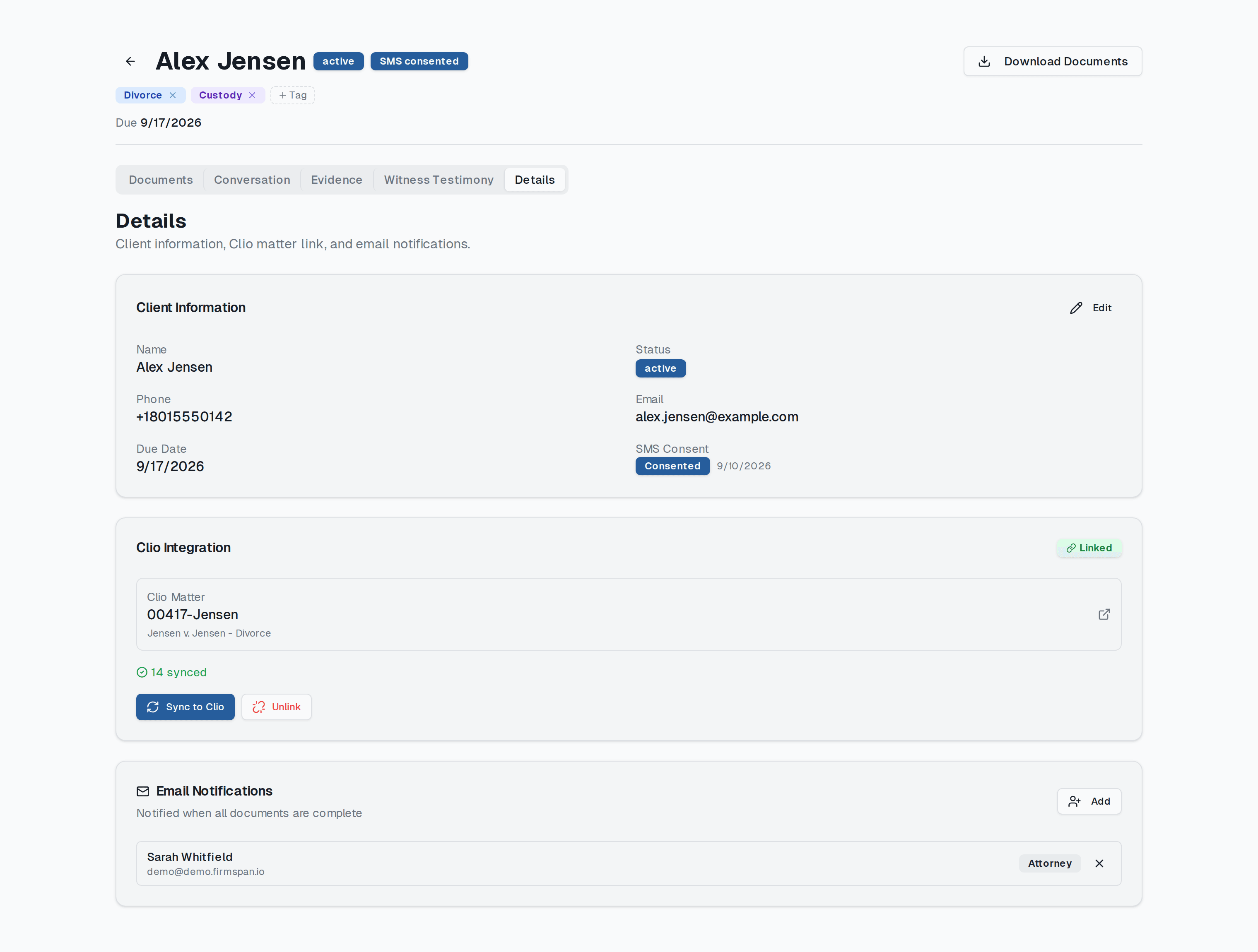
Task: Click the SMS consent date 9/10/2026
Action: pos(743,466)
